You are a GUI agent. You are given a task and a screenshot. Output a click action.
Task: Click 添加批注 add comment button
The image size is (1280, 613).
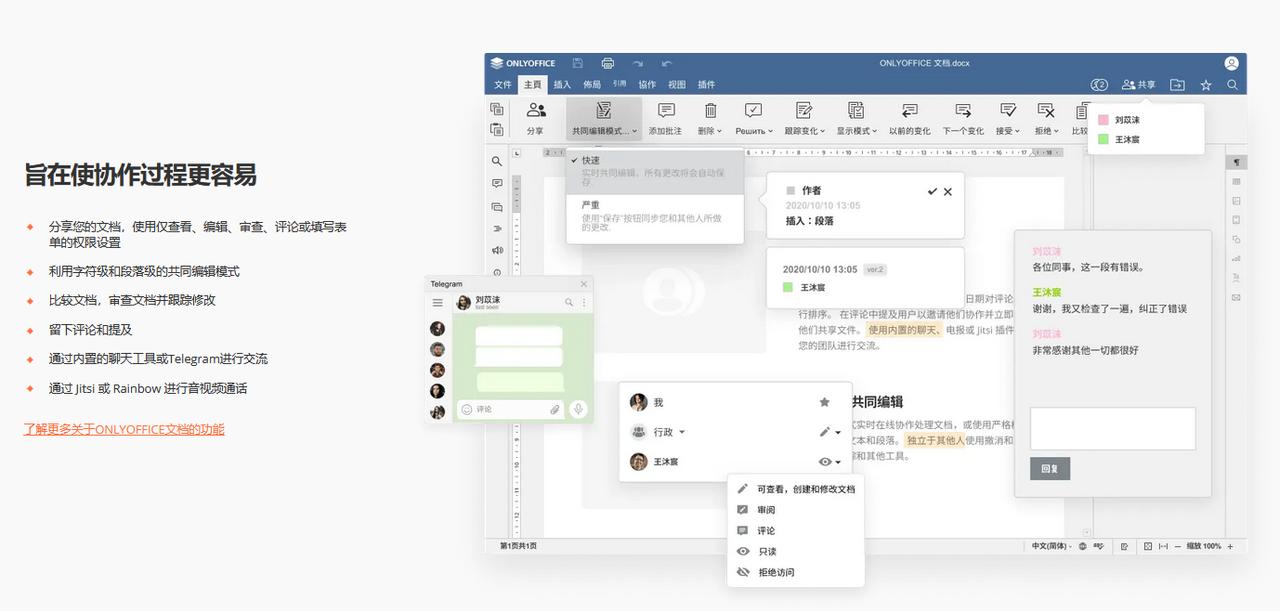[665, 119]
